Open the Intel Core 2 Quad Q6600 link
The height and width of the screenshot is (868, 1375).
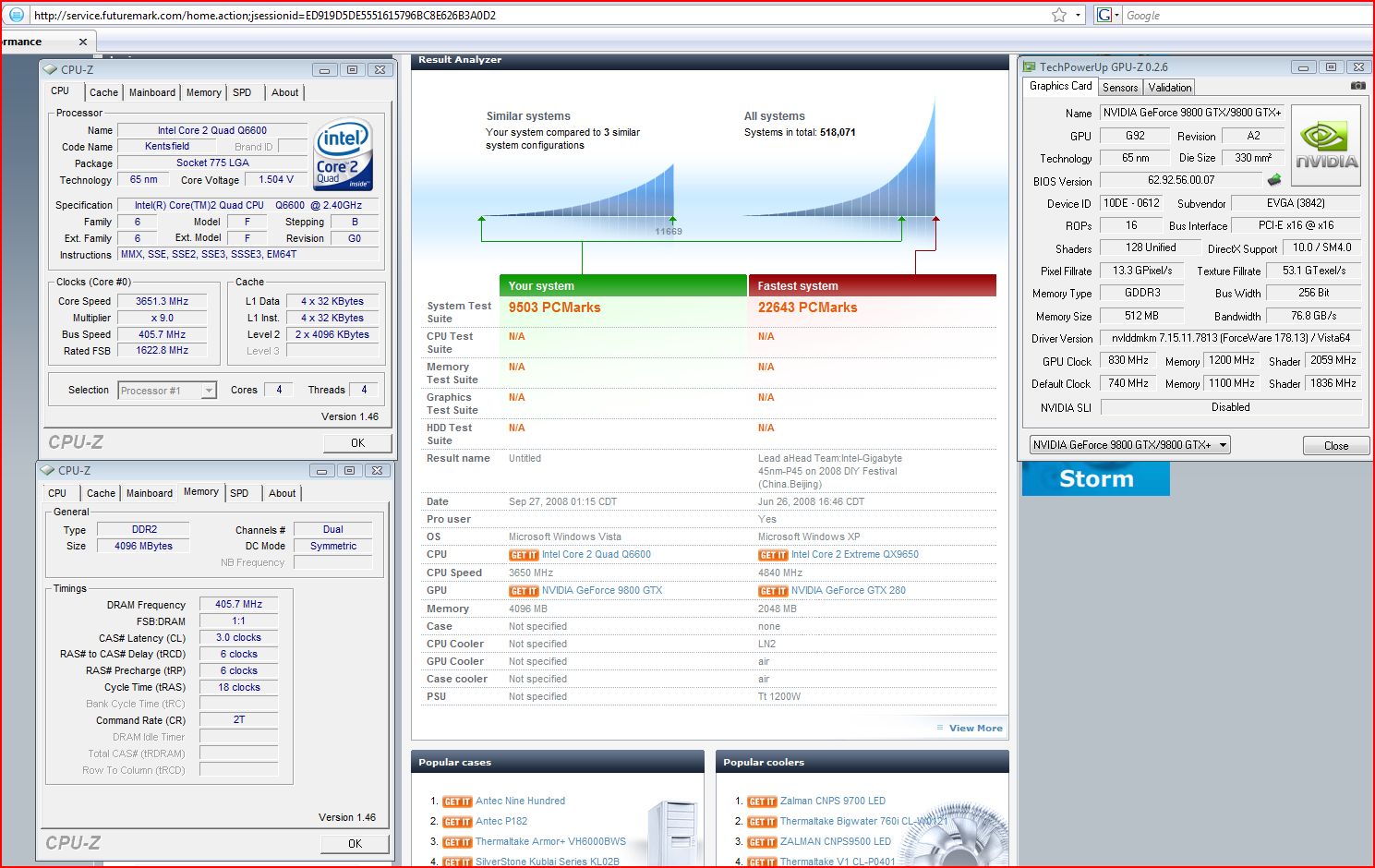596,555
